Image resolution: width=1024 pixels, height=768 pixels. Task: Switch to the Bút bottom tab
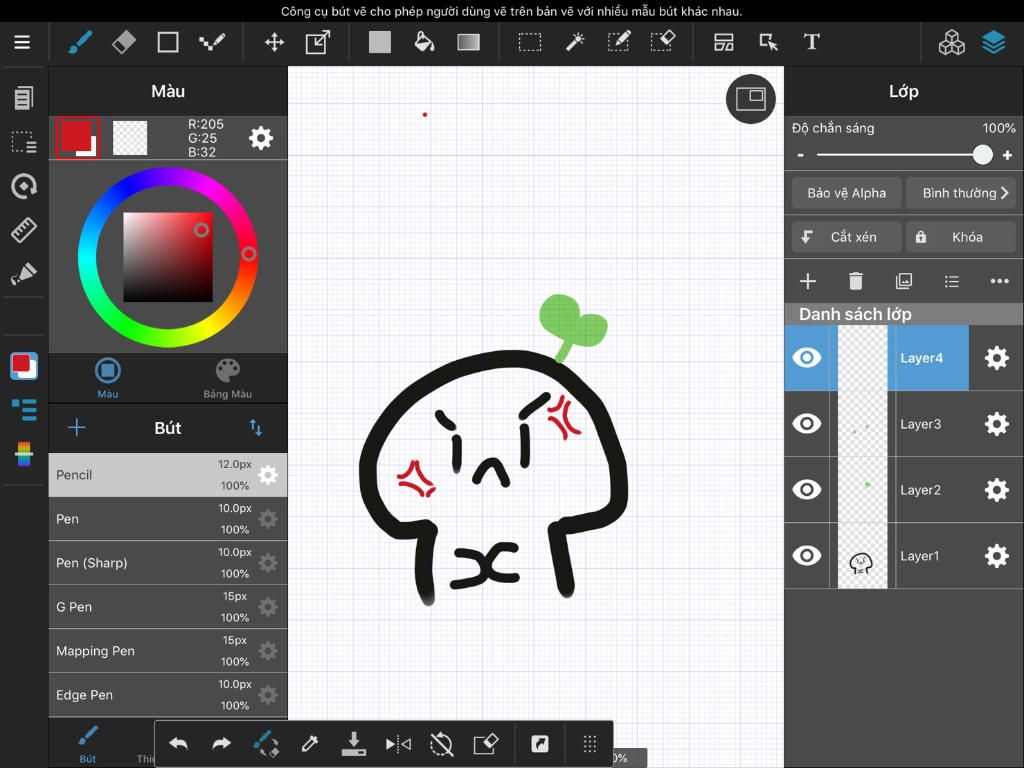point(88,744)
